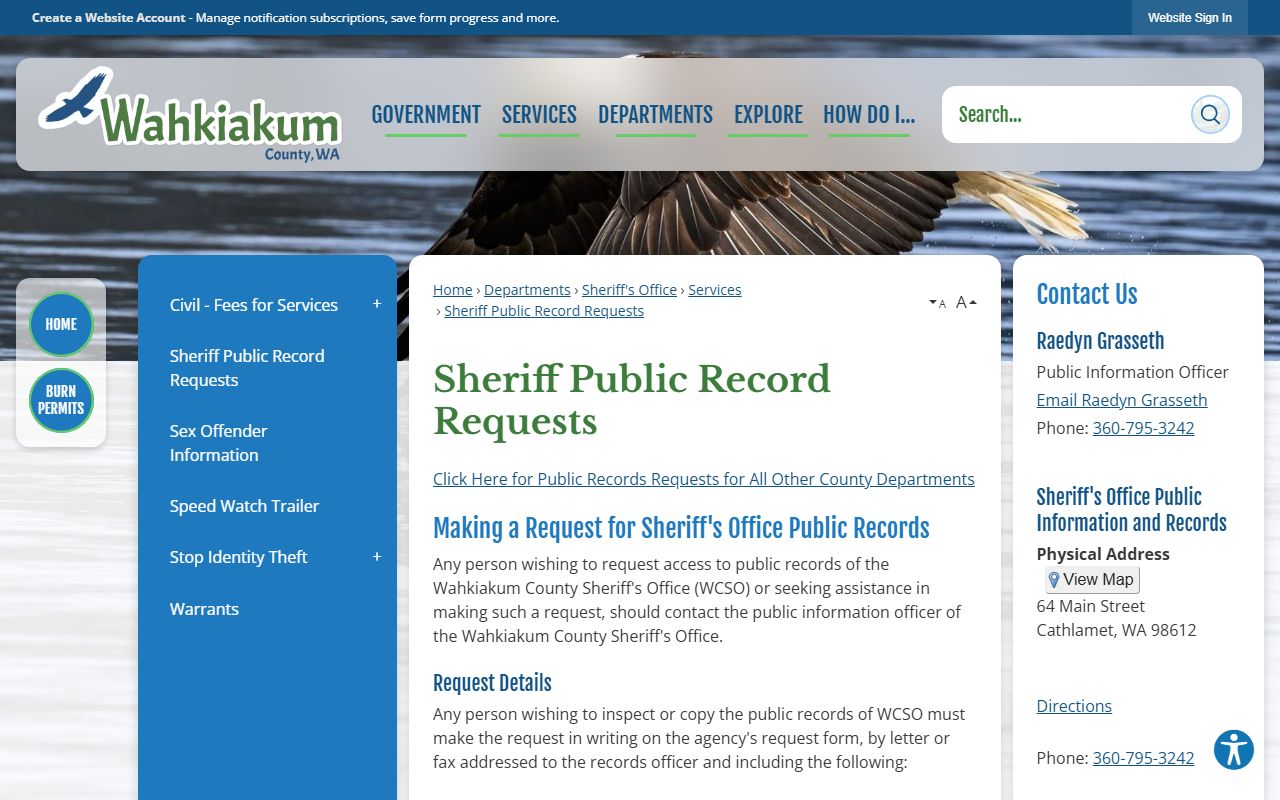Open the Directions link

coord(1074,706)
